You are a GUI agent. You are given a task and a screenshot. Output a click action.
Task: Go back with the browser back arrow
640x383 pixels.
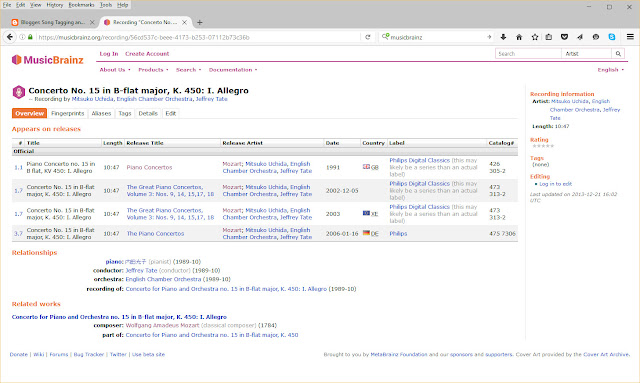(x=9, y=37)
